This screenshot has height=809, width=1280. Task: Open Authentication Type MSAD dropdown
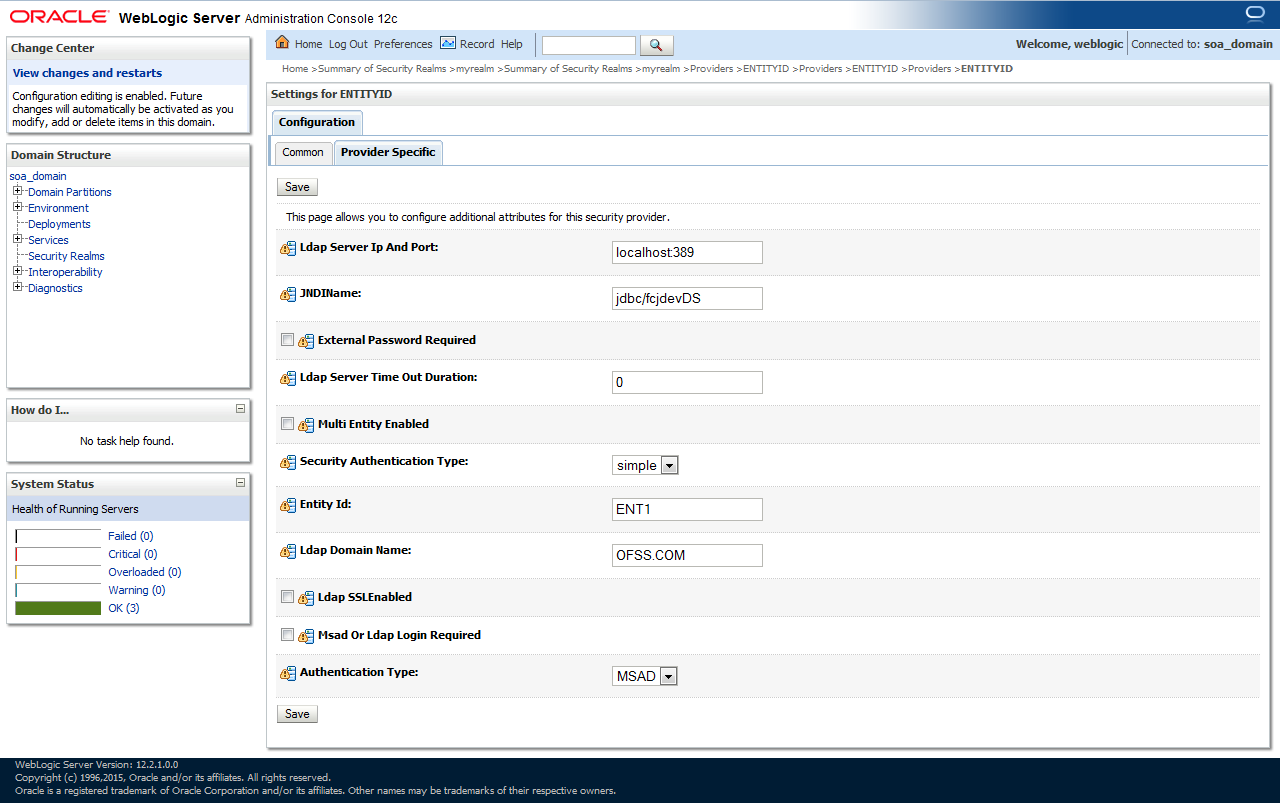645,676
